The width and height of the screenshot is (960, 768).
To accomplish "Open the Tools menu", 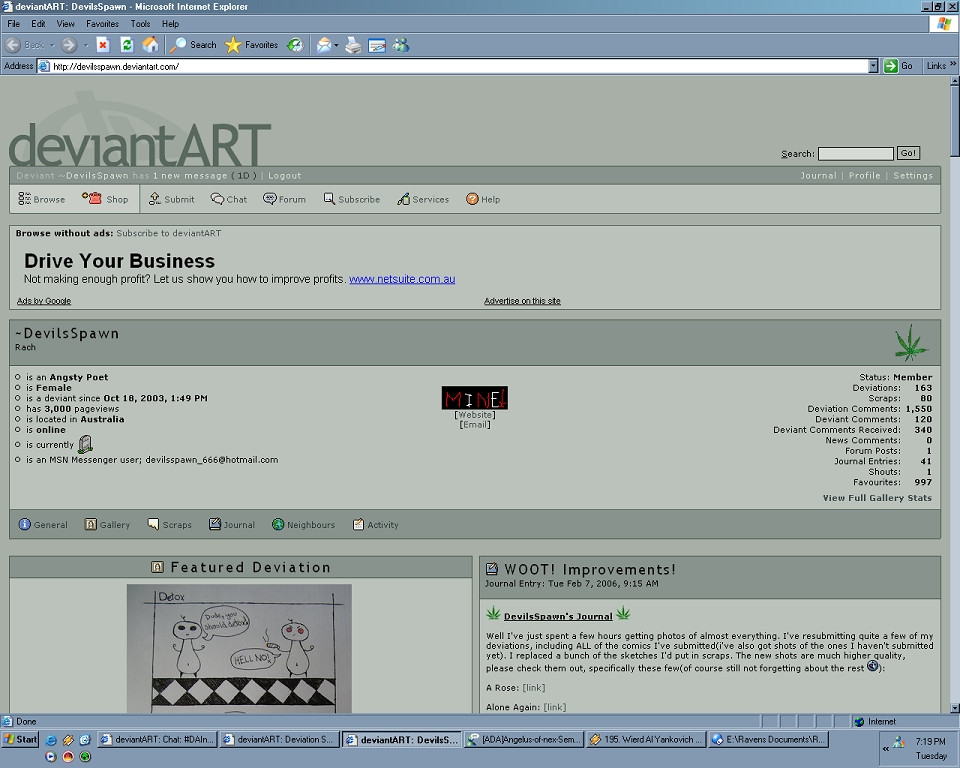I will 140,23.
